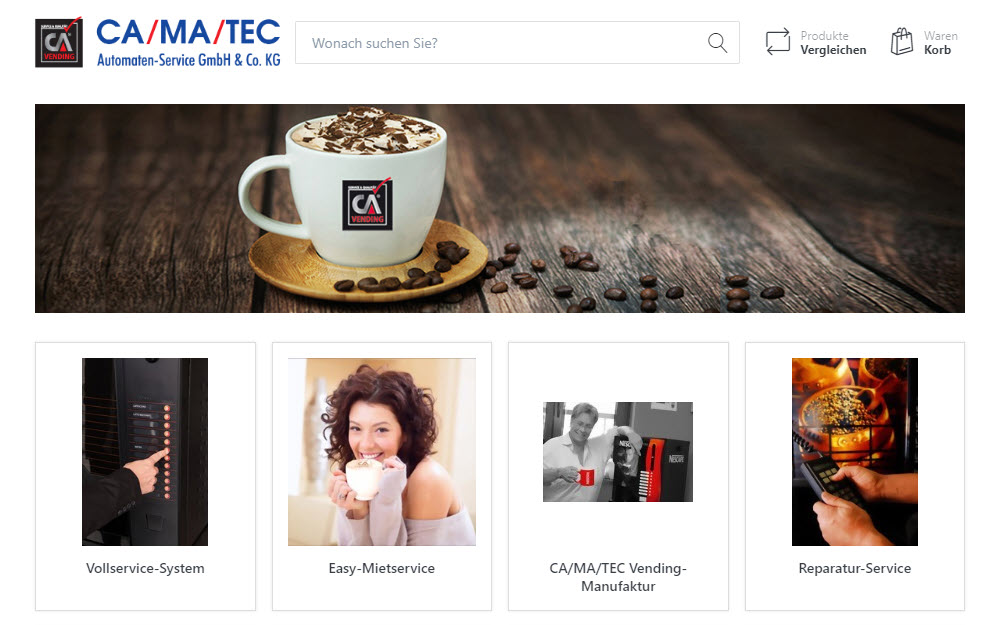The image size is (1000, 625).
Task: Open the shopping bag cart icon
Action: click(x=902, y=41)
